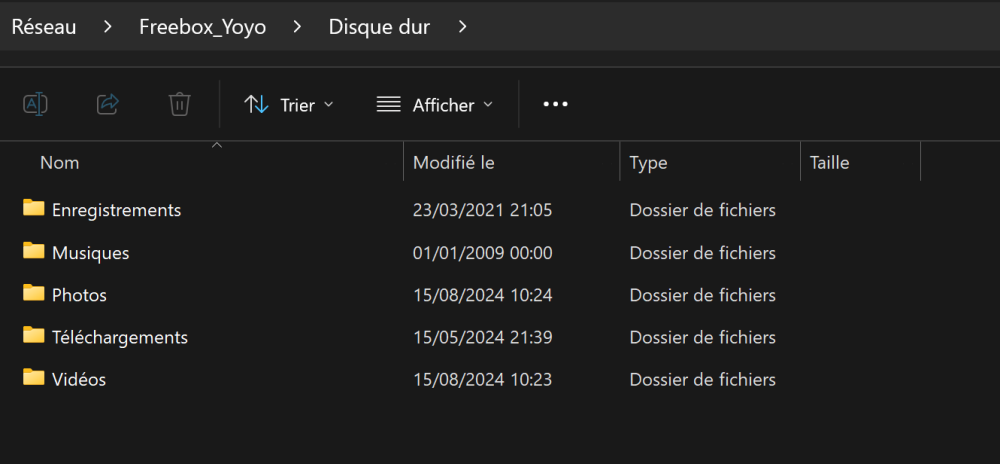Click the Musiques folder icon
Viewport: 1000px width, 464px height.
pos(35,252)
